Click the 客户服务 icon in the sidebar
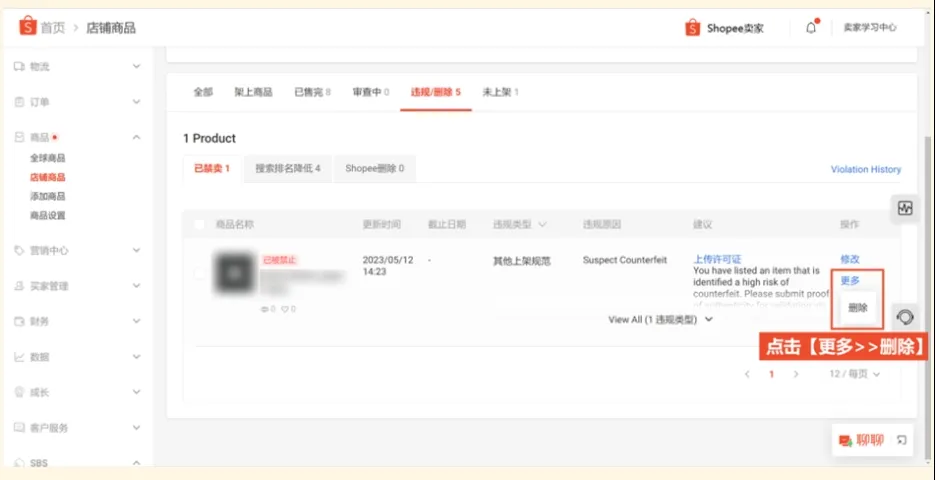939x480 pixels. (20, 428)
